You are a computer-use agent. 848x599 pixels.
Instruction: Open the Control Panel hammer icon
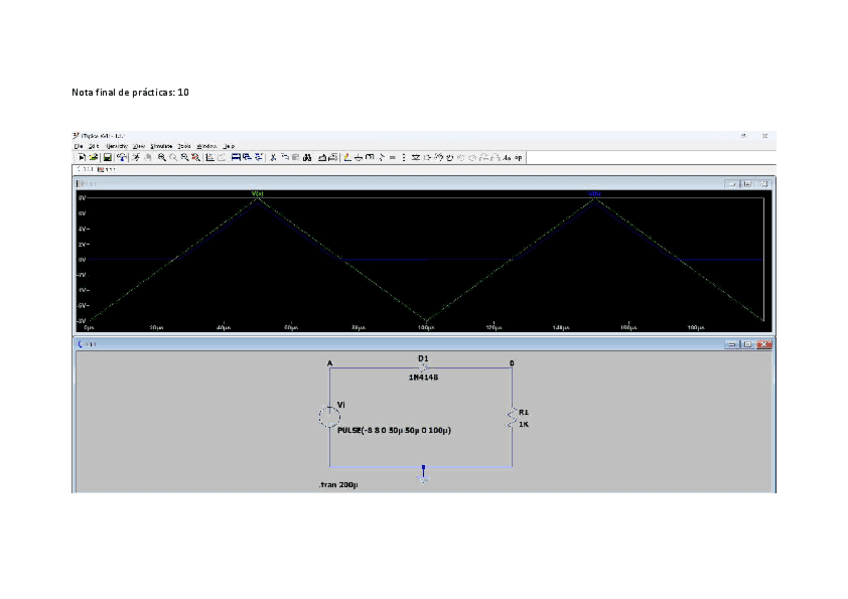pyautogui.click(x=120, y=156)
